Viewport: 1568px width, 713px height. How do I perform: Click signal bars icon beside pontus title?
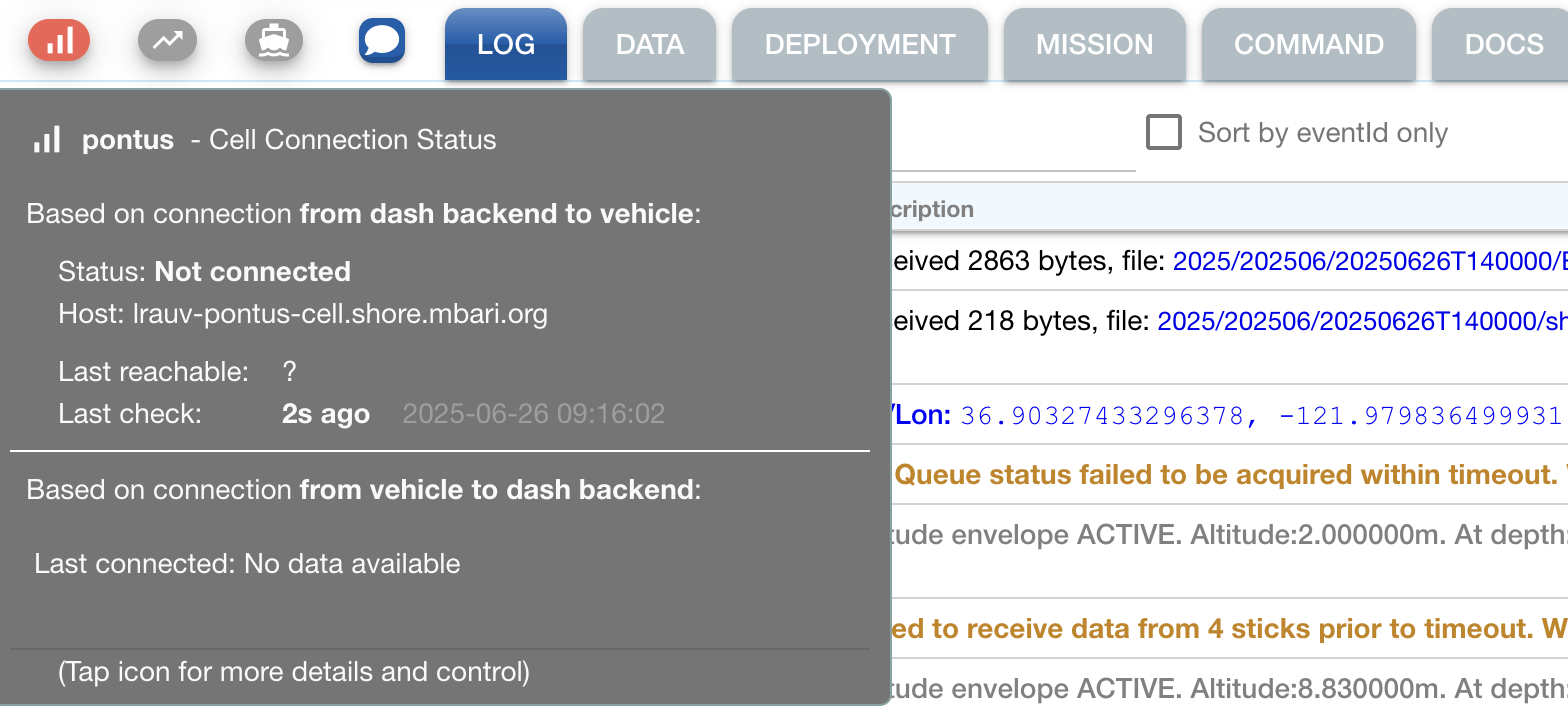47,140
